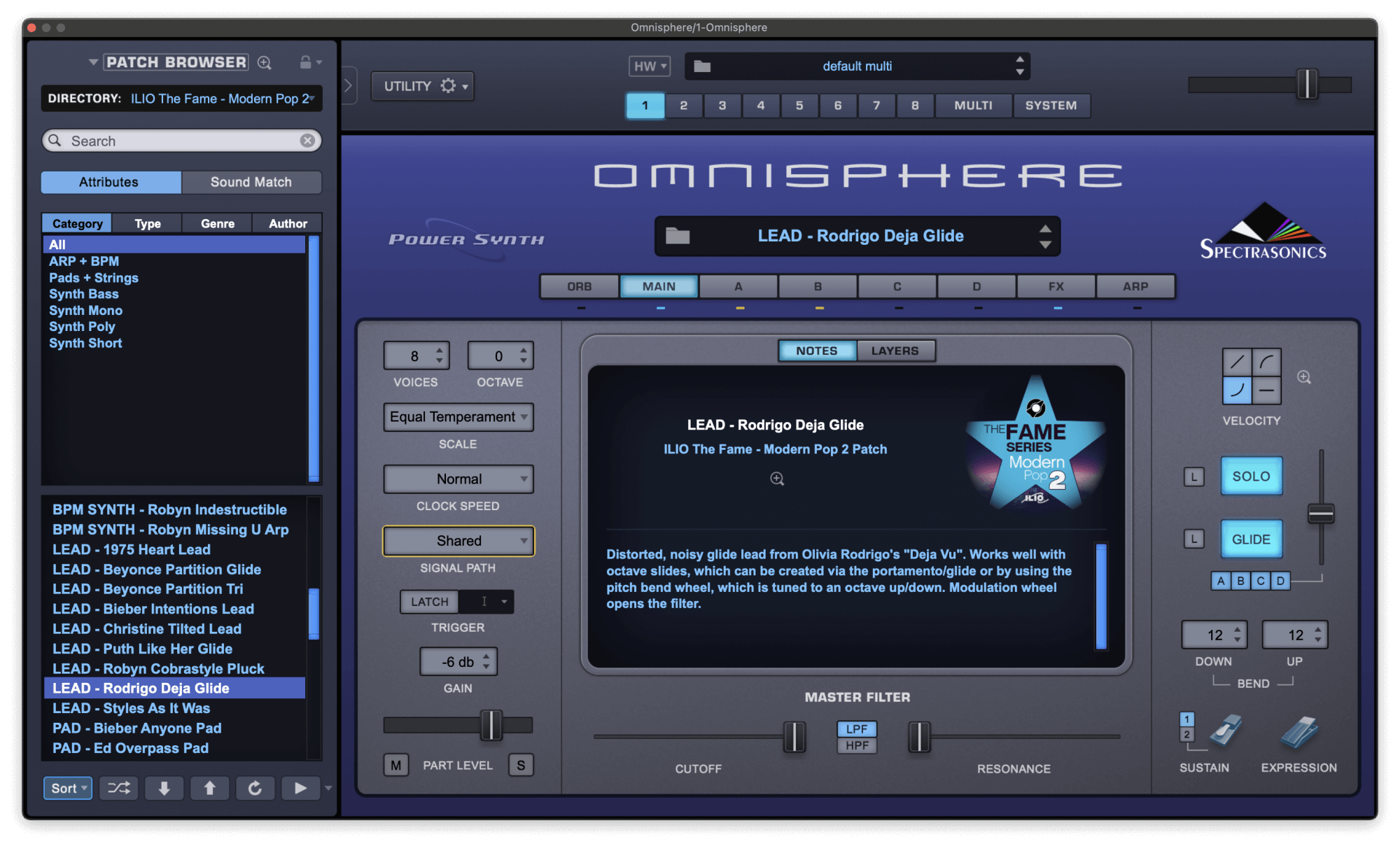1400x846 pixels.
Task: Open the Directory dropdown
Action: click(182, 99)
